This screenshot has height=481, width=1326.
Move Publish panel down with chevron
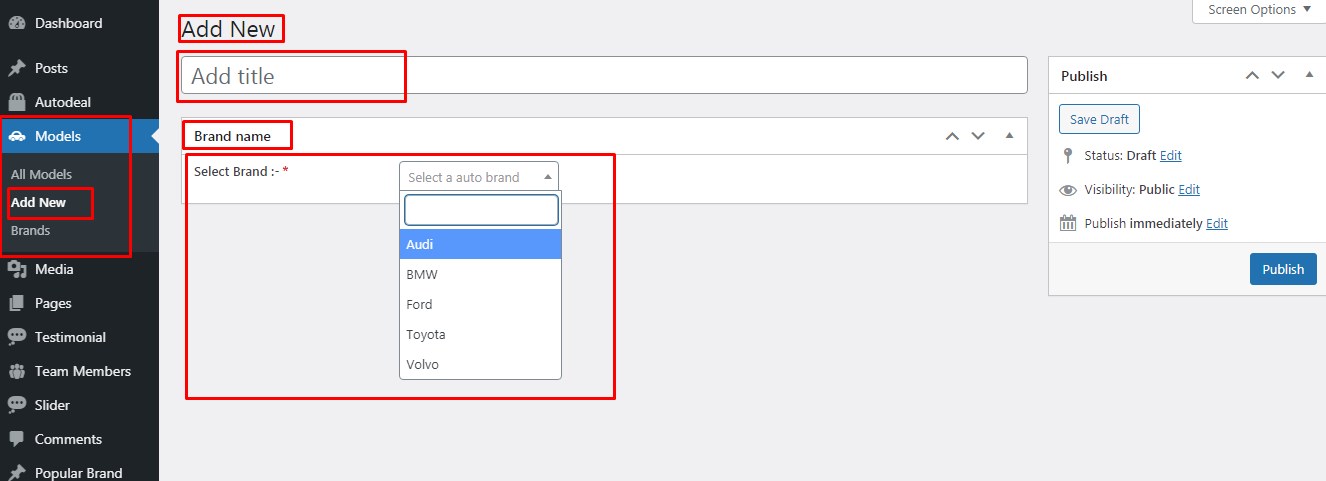[1278, 75]
